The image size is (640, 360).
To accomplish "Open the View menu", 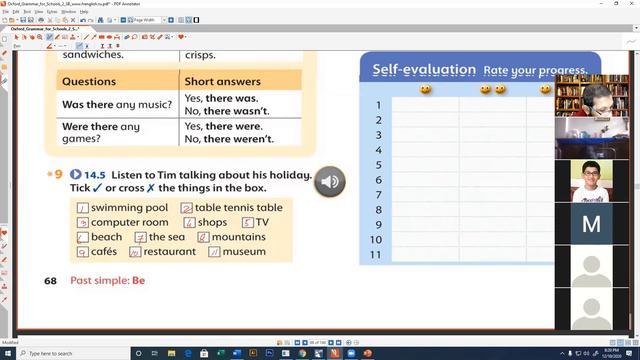I will pyautogui.click(x=39, y=12).
